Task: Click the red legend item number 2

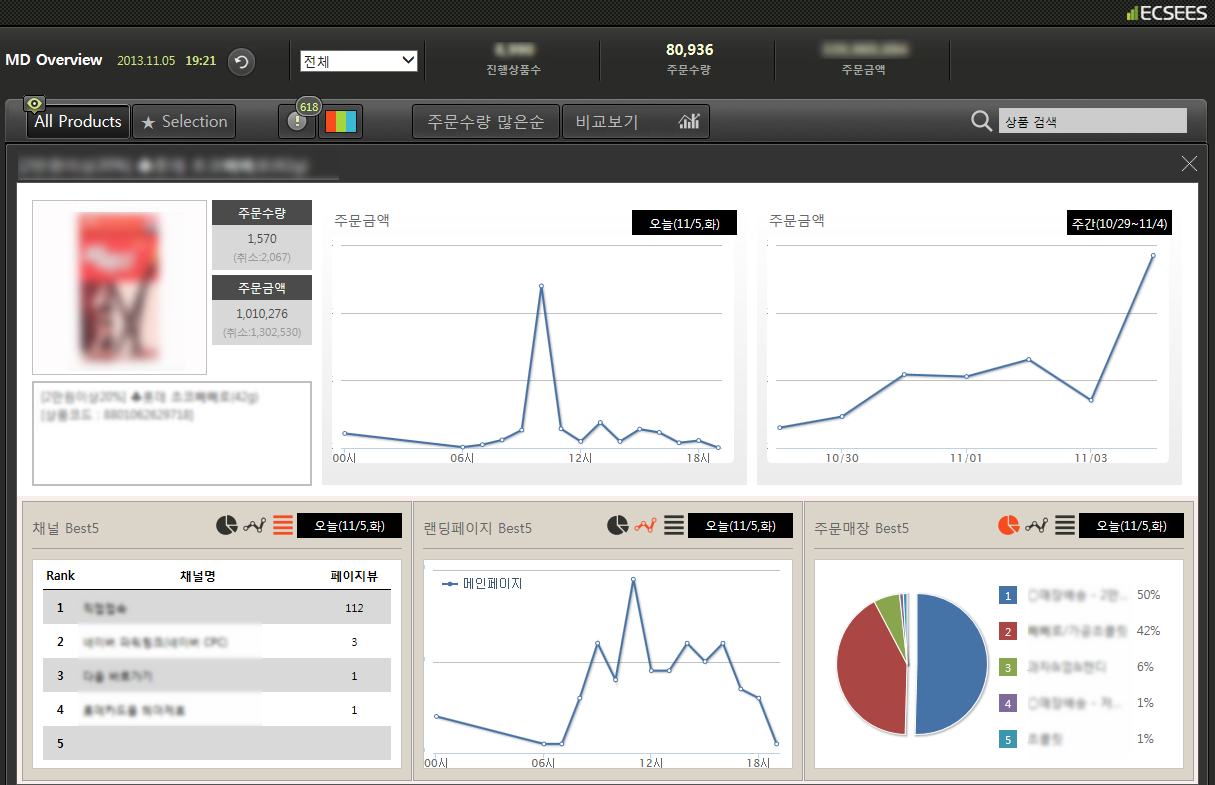Action: (1008, 631)
